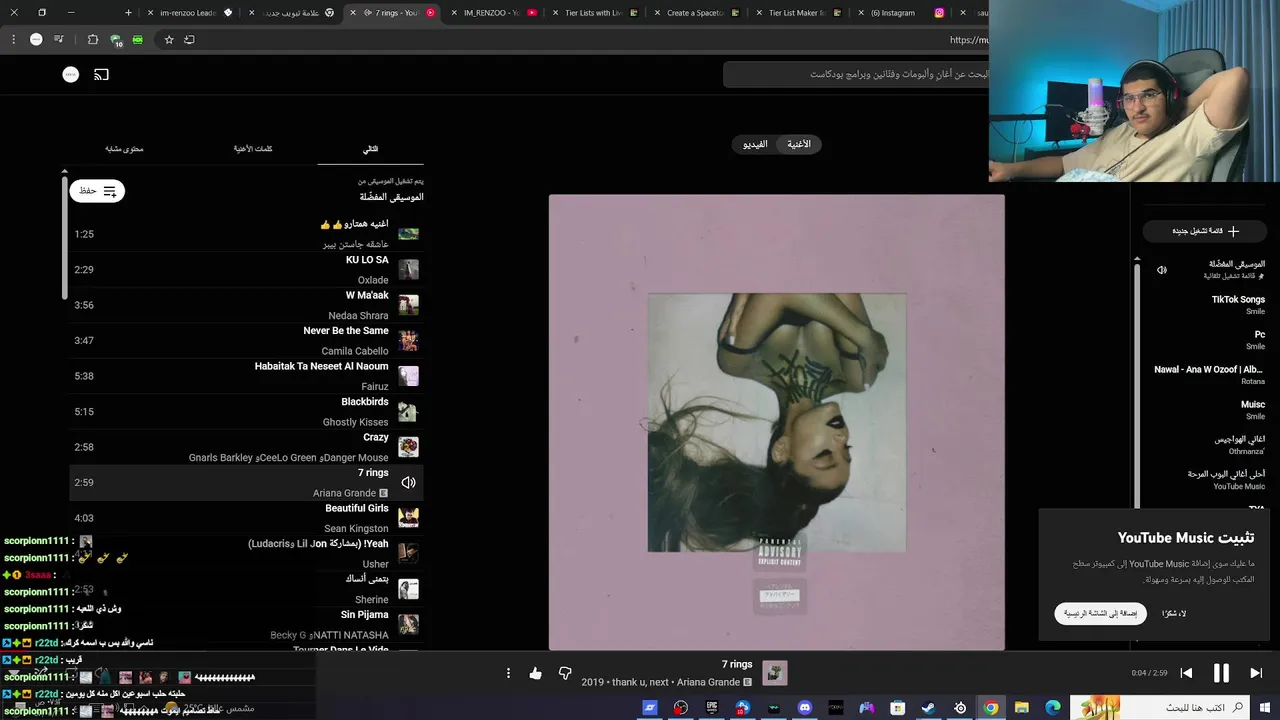Open the Chrome three-dot menu
Viewport: 1280px width, 720px height.
coord(14,40)
